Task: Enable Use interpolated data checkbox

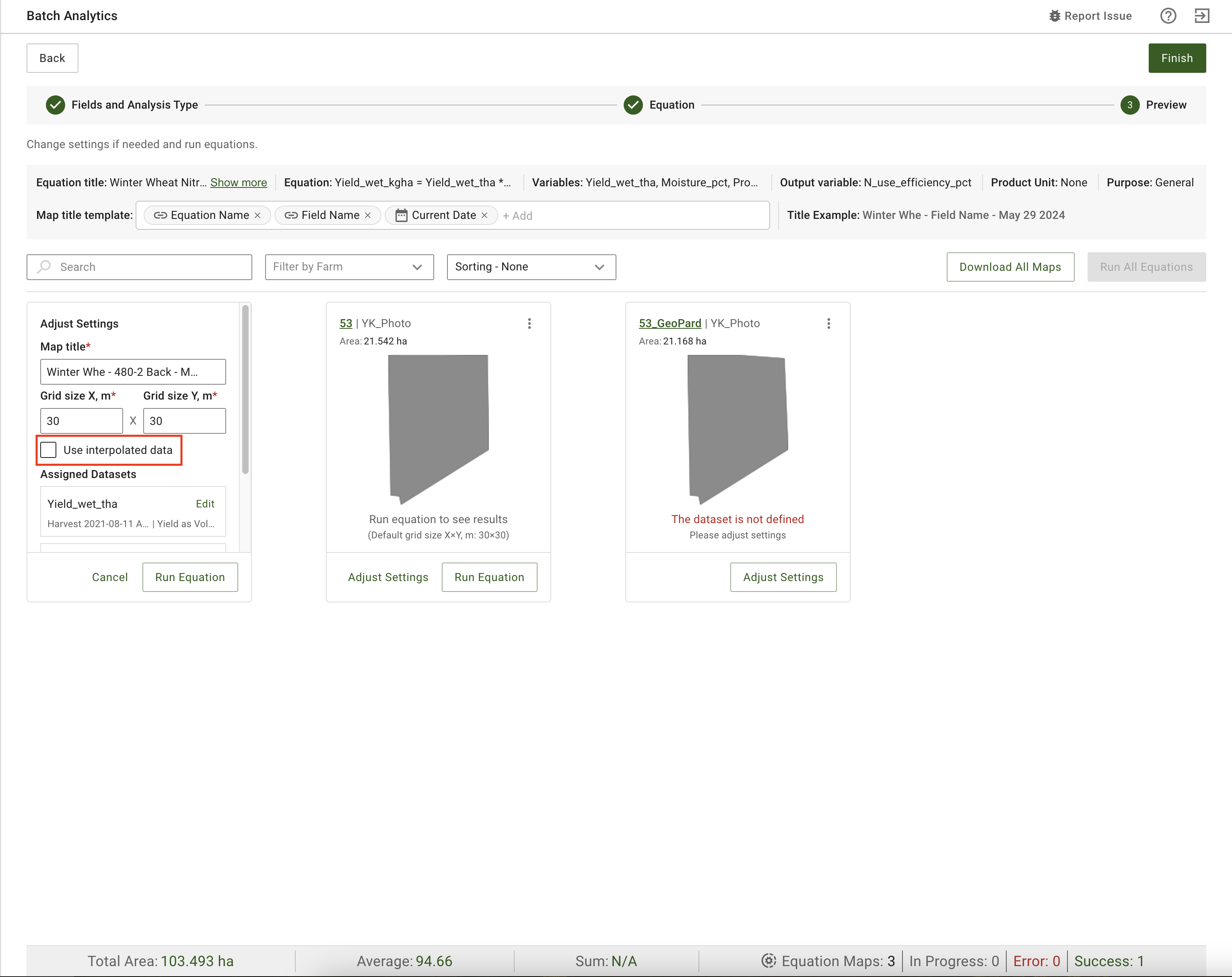Action: click(x=49, y=450)
